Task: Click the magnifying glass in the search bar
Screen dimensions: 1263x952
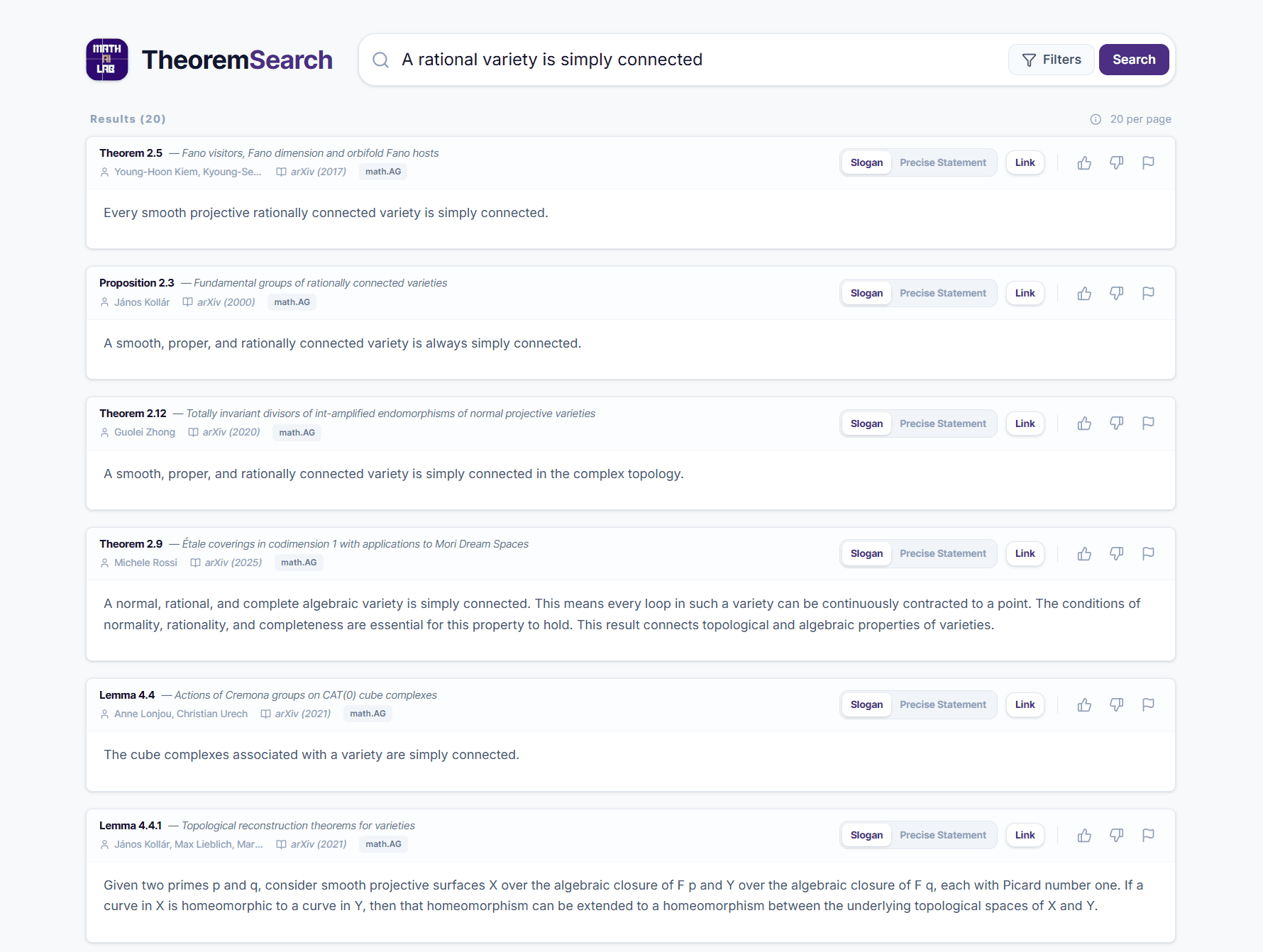Action: (x=380, y=60)
